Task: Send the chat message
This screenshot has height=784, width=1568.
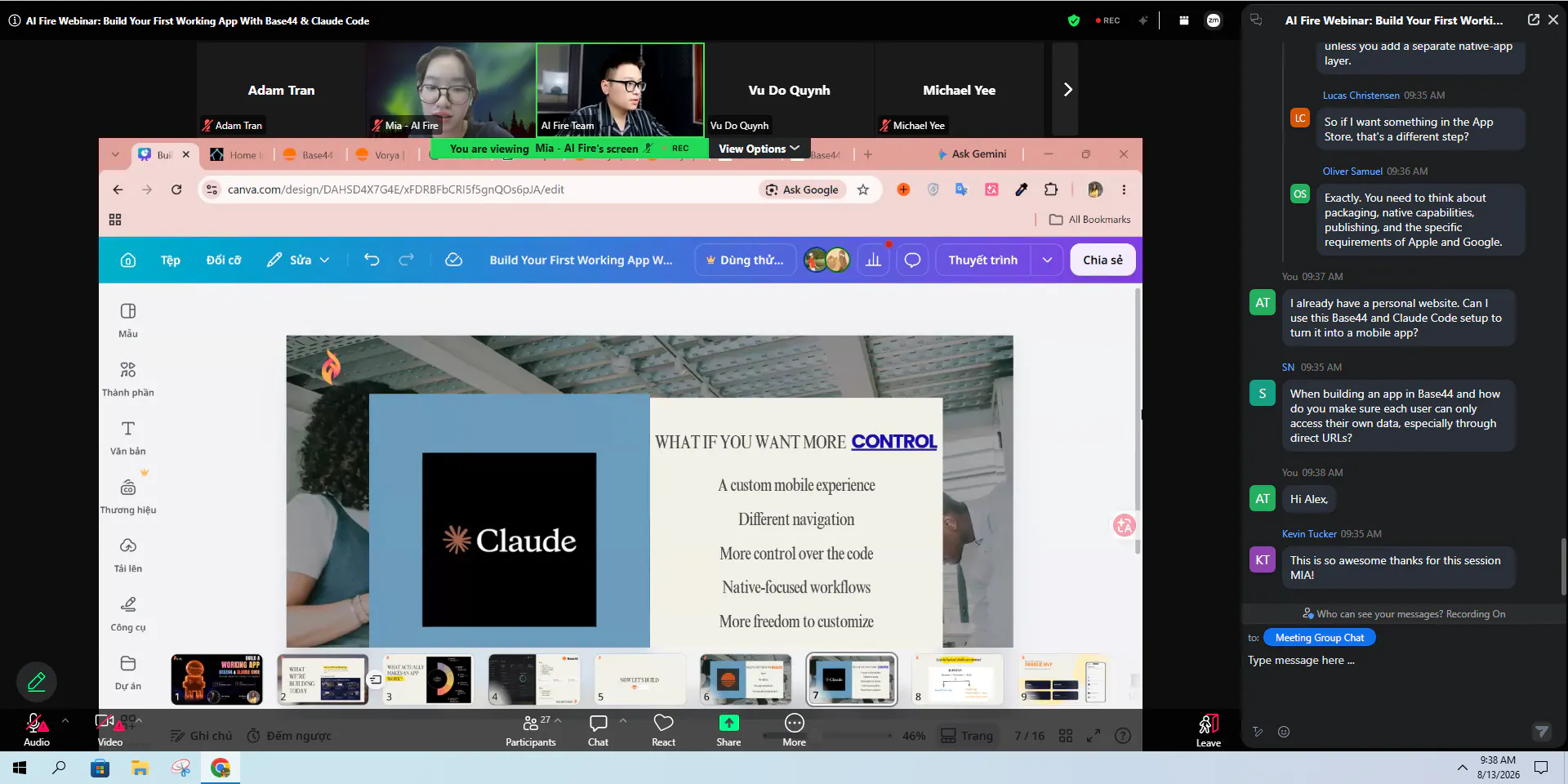Action: (1541, 732)
